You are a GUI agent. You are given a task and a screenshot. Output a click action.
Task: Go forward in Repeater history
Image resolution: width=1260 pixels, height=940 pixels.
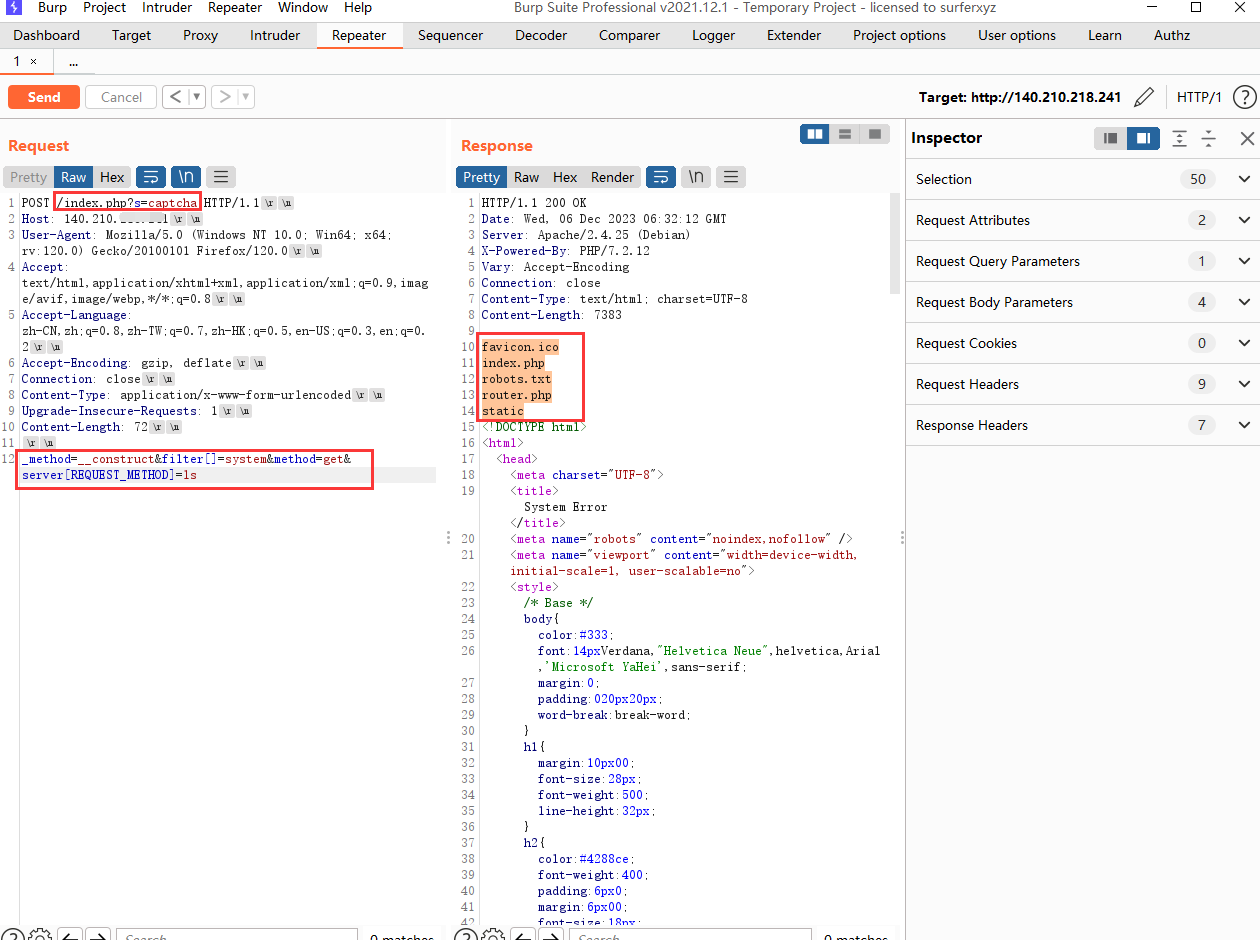click(225, 97)
